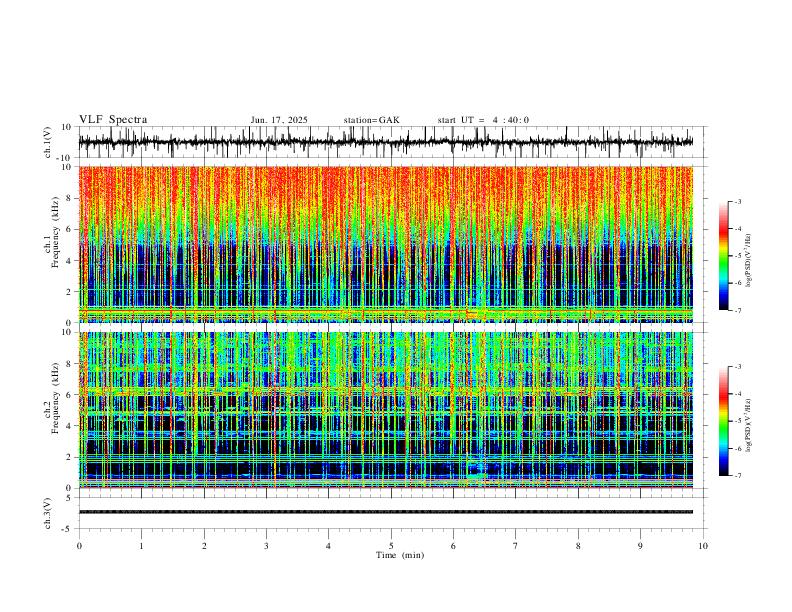Click the ch.2 spectrogram panel
Viewport: 792px width, 612px height.
386,410
